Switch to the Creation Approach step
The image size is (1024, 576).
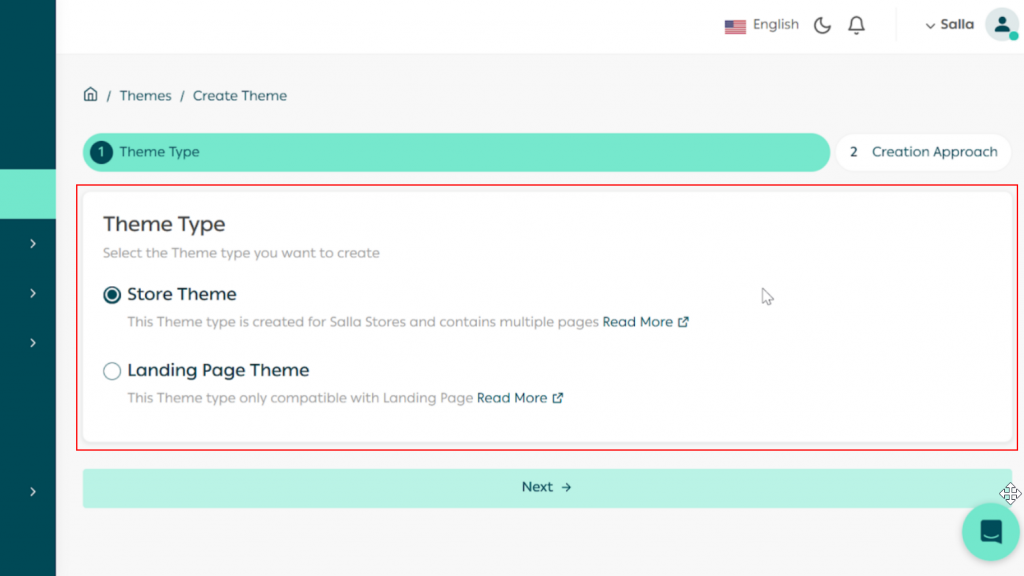click(x=923, y=152)
